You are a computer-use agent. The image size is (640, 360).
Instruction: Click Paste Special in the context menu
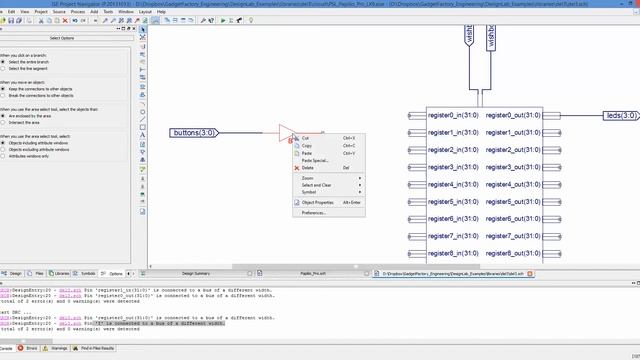329,161
